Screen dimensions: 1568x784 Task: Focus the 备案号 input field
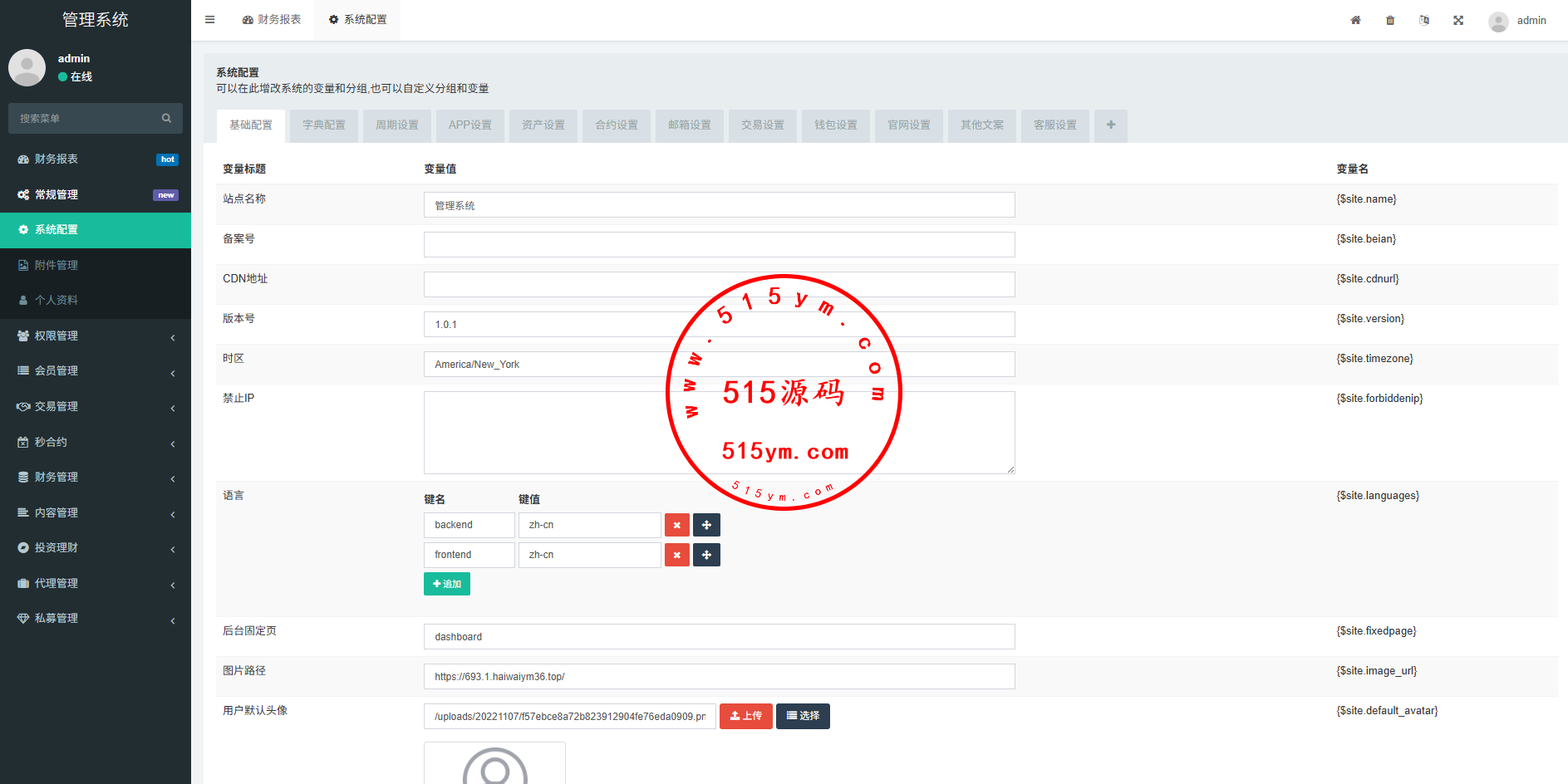719,245
